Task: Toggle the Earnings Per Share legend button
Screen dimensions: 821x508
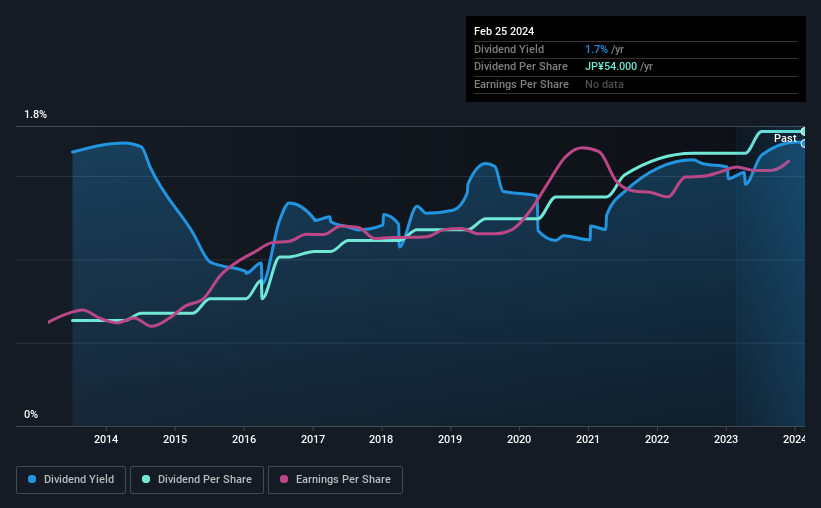Action: point(335,480)
